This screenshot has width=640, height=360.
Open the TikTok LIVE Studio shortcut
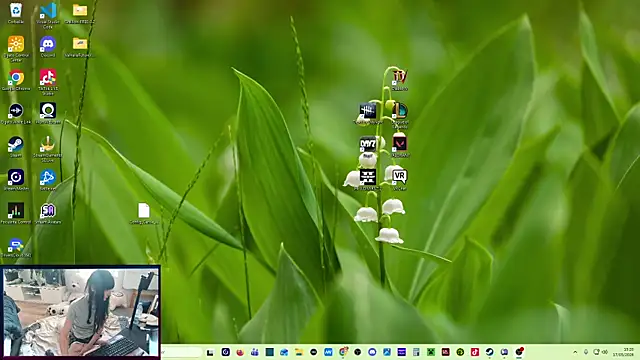pyautogui.click(x=48, y=78)
